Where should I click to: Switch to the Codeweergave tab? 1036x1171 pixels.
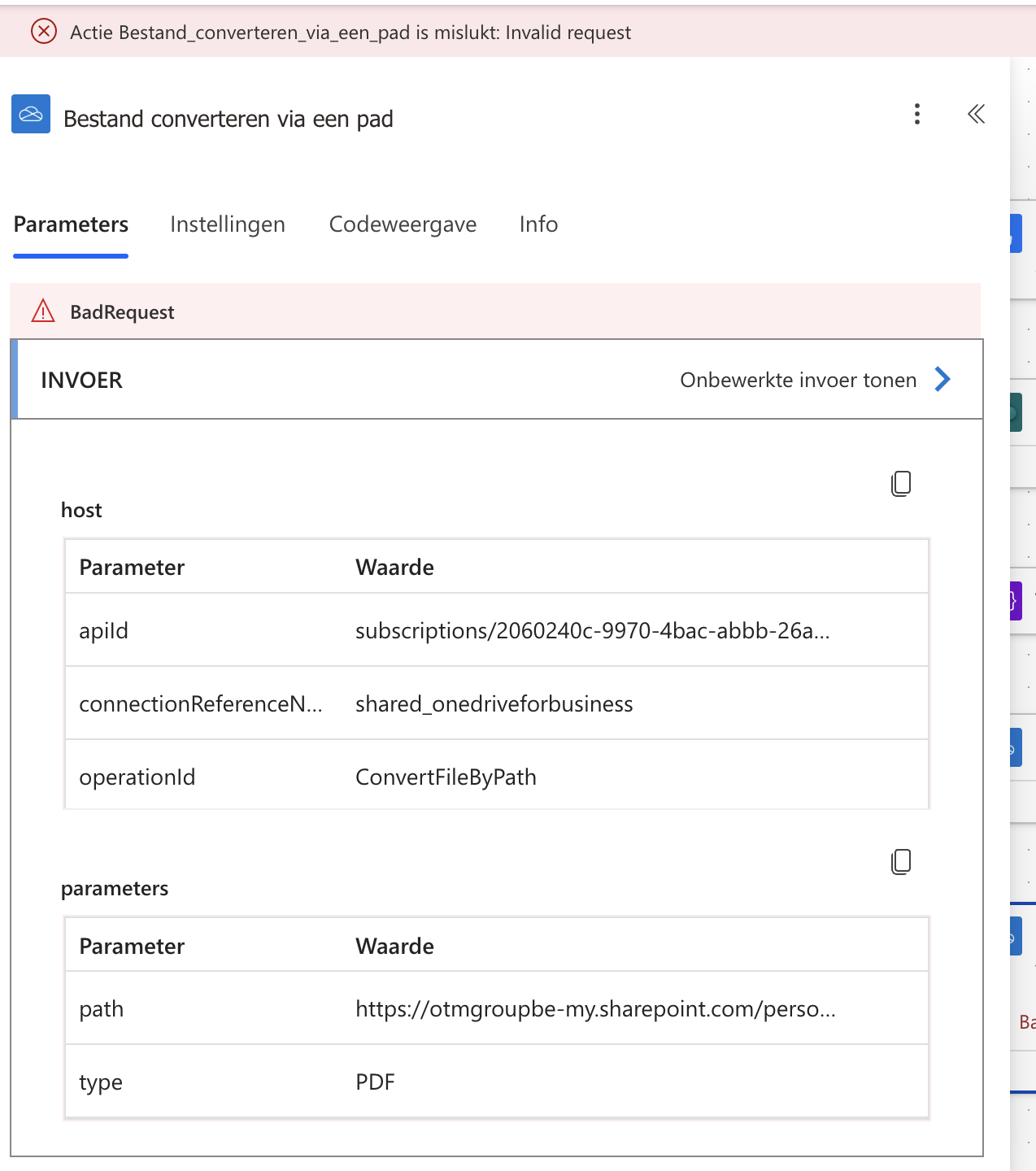point(403,224)
